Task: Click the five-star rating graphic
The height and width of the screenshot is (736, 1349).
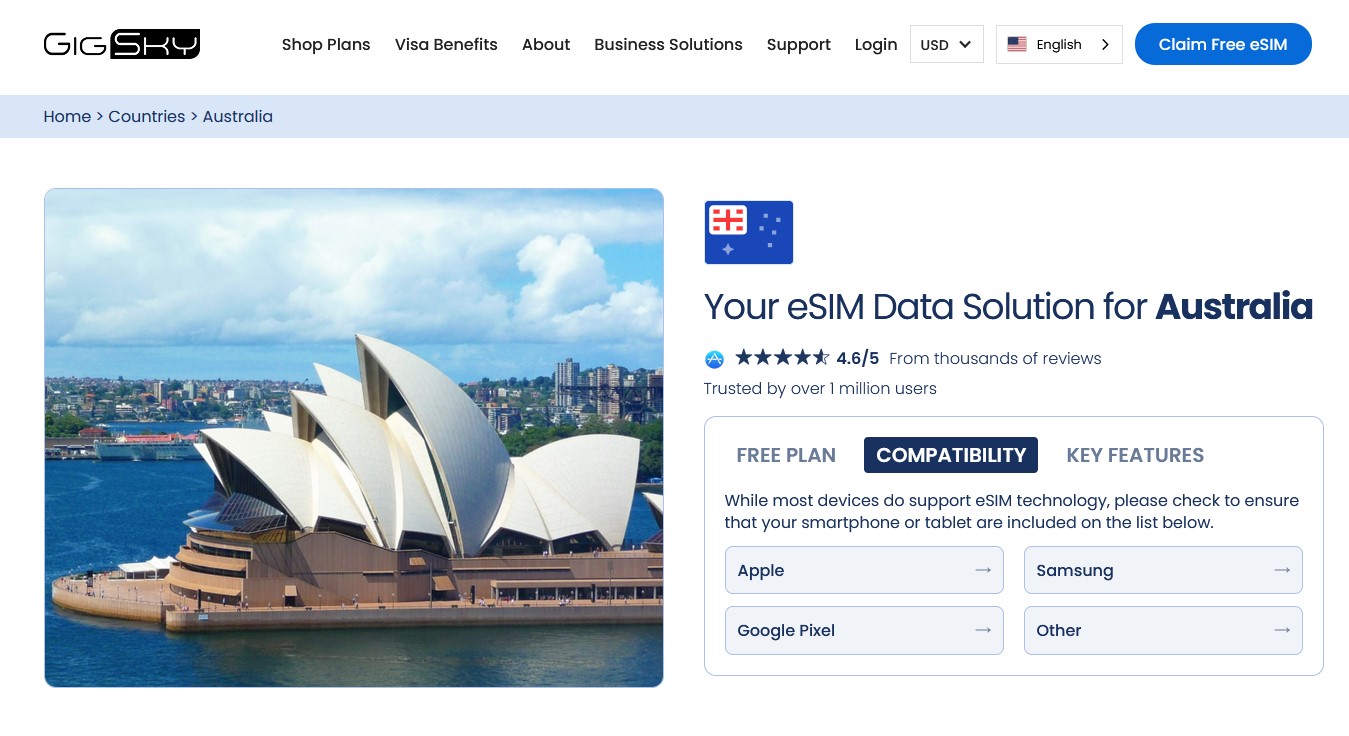Action: 782,358
